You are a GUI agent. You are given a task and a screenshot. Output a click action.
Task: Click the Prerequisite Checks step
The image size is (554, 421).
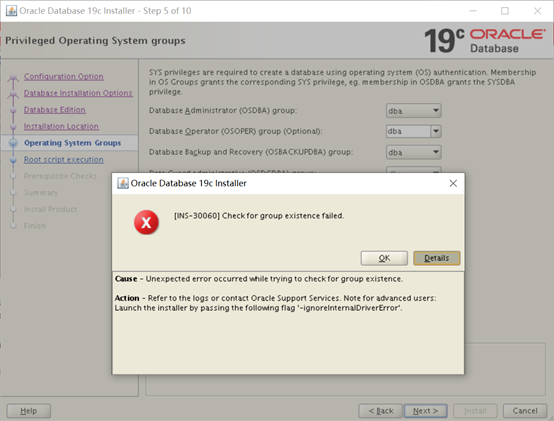pyautogui.click(x=60, y=176)
